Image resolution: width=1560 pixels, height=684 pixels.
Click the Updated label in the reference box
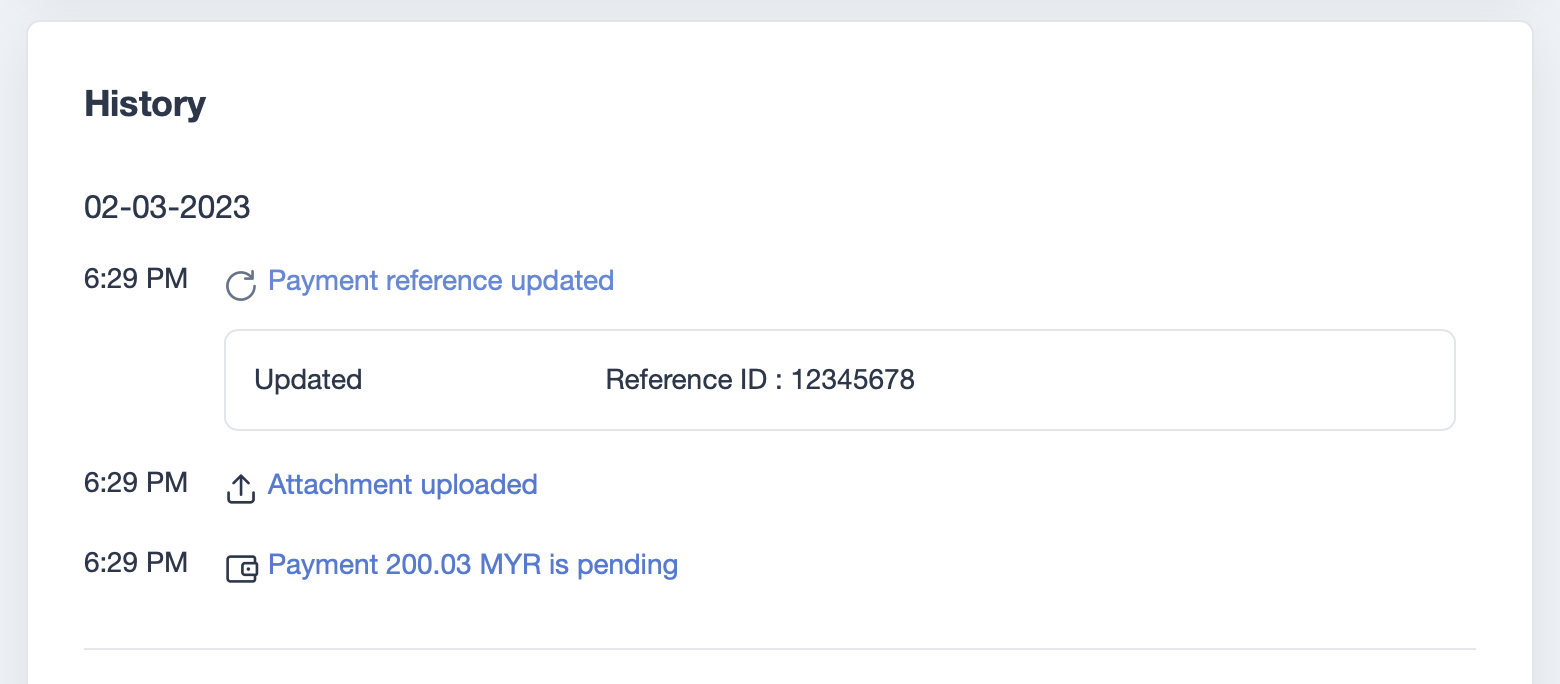pos(308,380)
